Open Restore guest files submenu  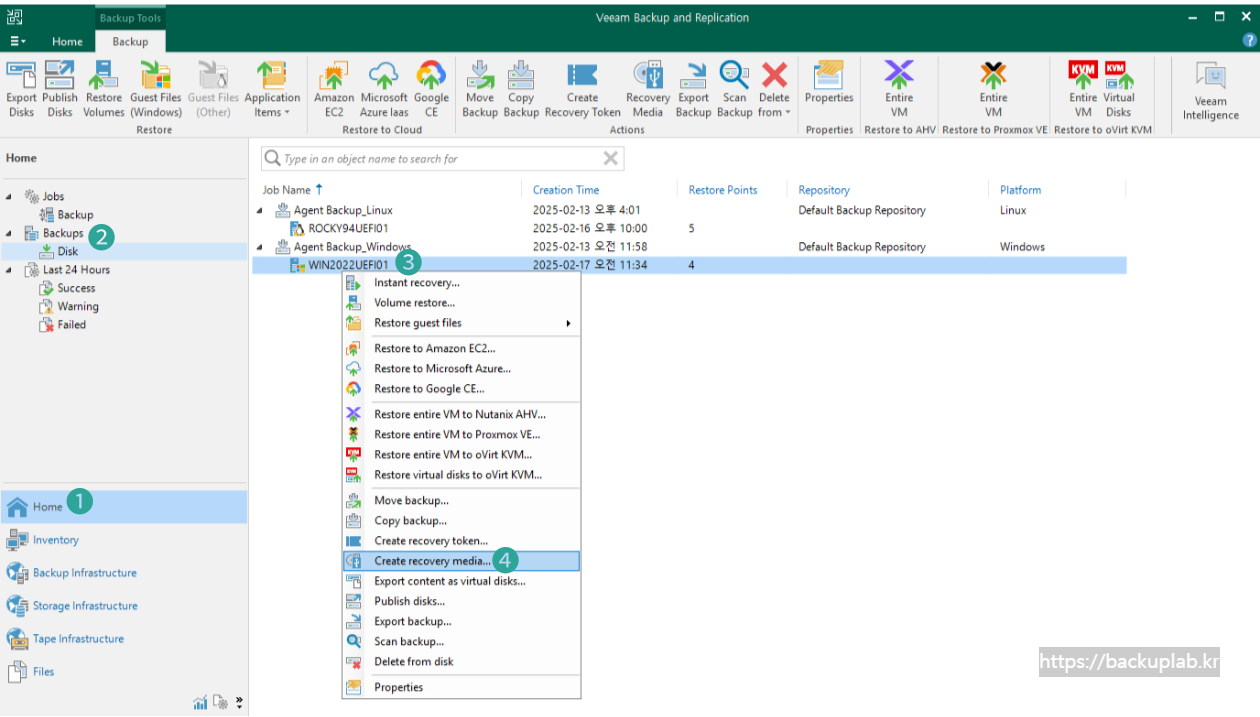[x=461, y=323]
